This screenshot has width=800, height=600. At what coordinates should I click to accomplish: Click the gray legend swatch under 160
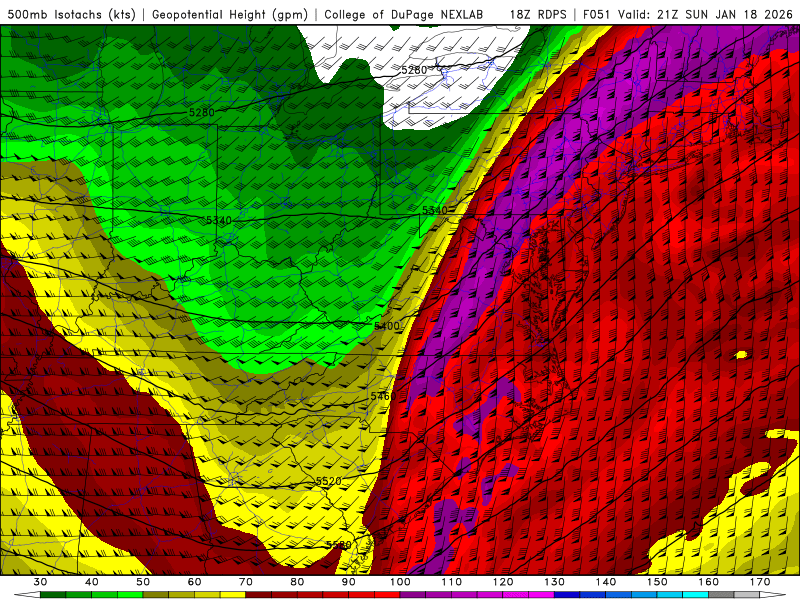(722, 595)
